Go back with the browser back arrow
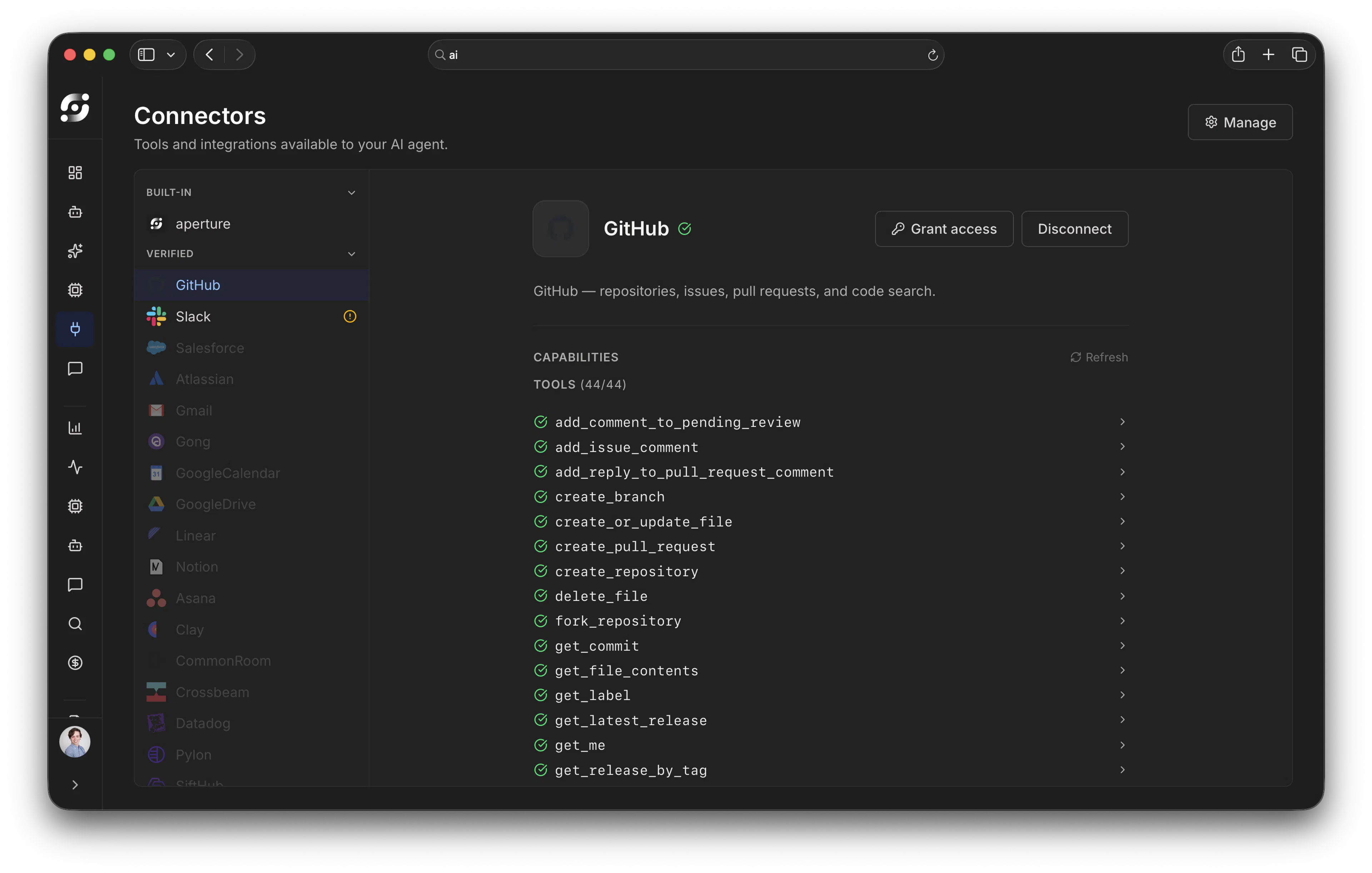Screen dimensions: 1372x873 210,55
